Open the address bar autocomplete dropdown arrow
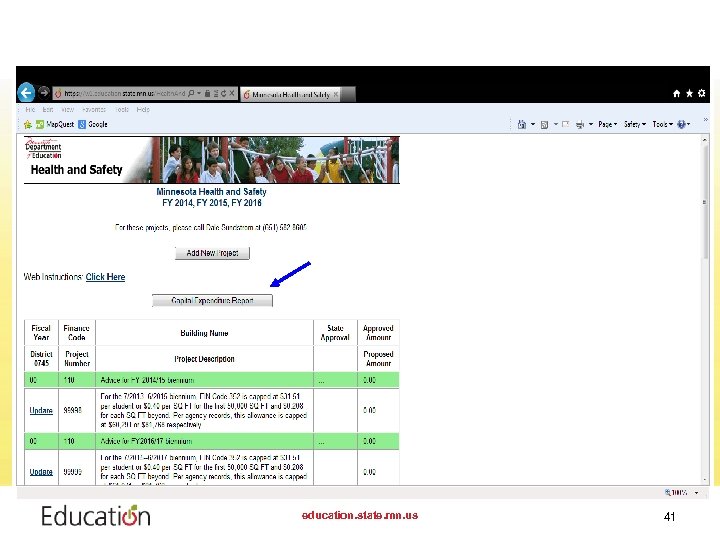 (199, 93)
